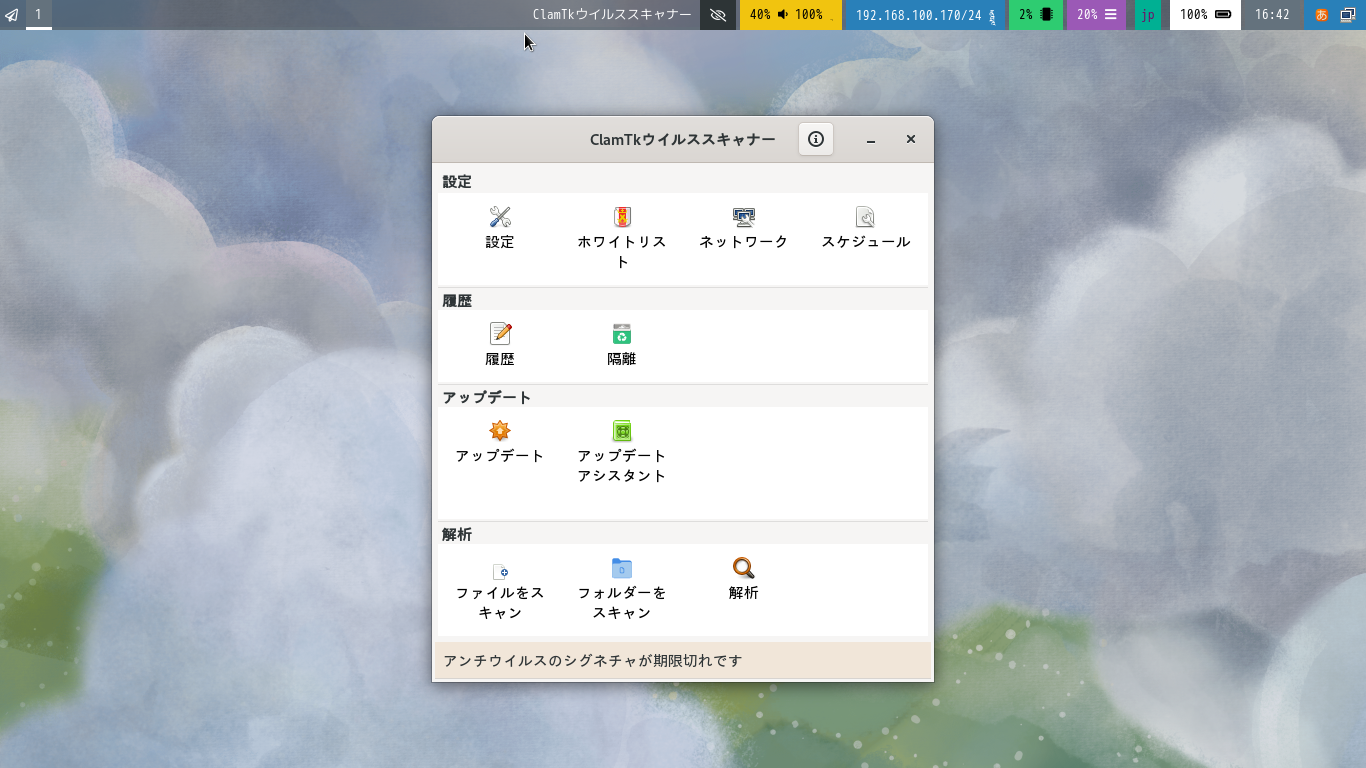Click the paper plane icon at top-left
The height and width of the screenshot is (768, 1366).
12,15
